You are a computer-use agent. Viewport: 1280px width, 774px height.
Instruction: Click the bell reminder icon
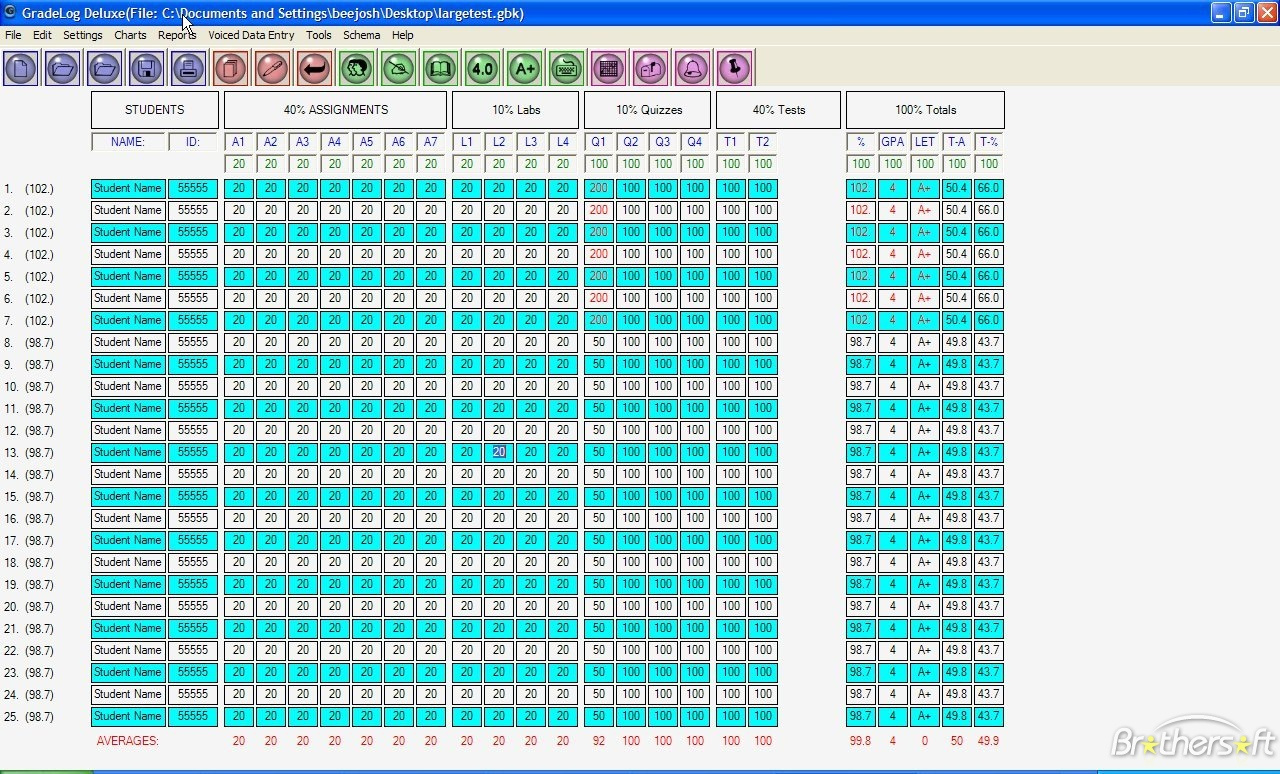point(692,68)
